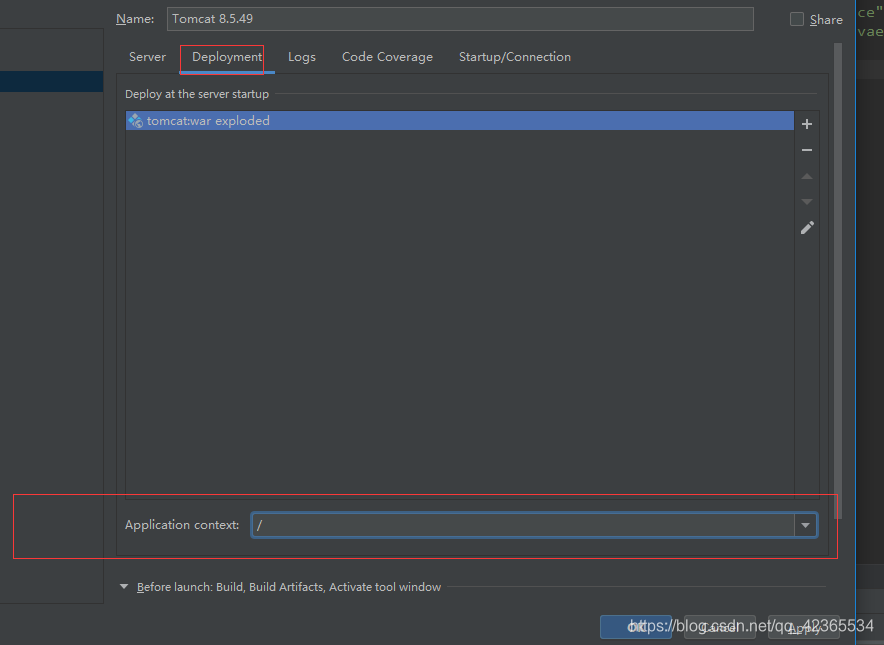Add a new deployment artifact with plus
Screen dimensions: 884x645
[807, 124]
